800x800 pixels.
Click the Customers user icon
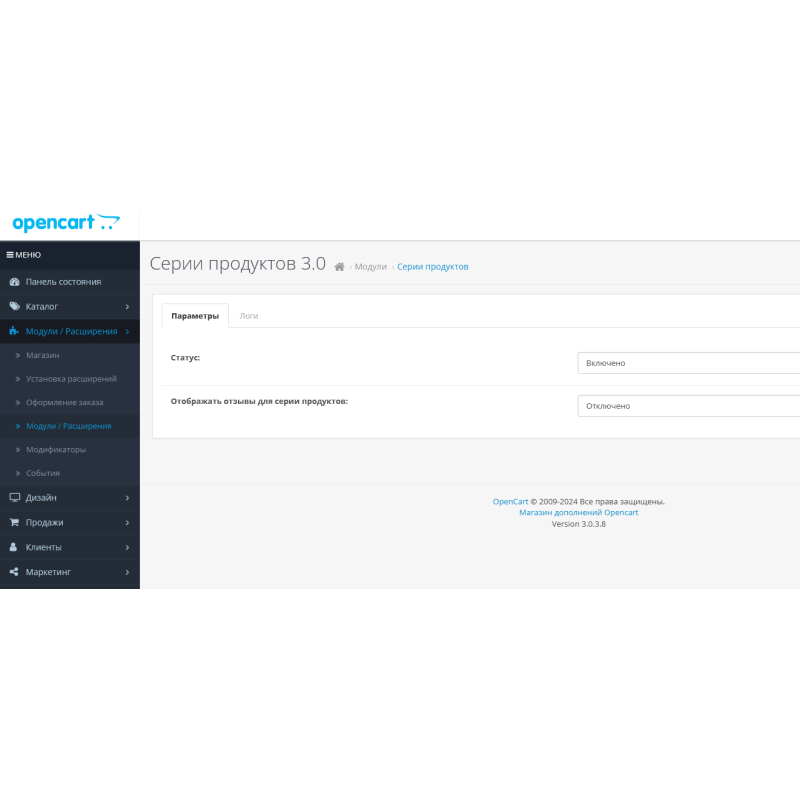coord(14,547)
